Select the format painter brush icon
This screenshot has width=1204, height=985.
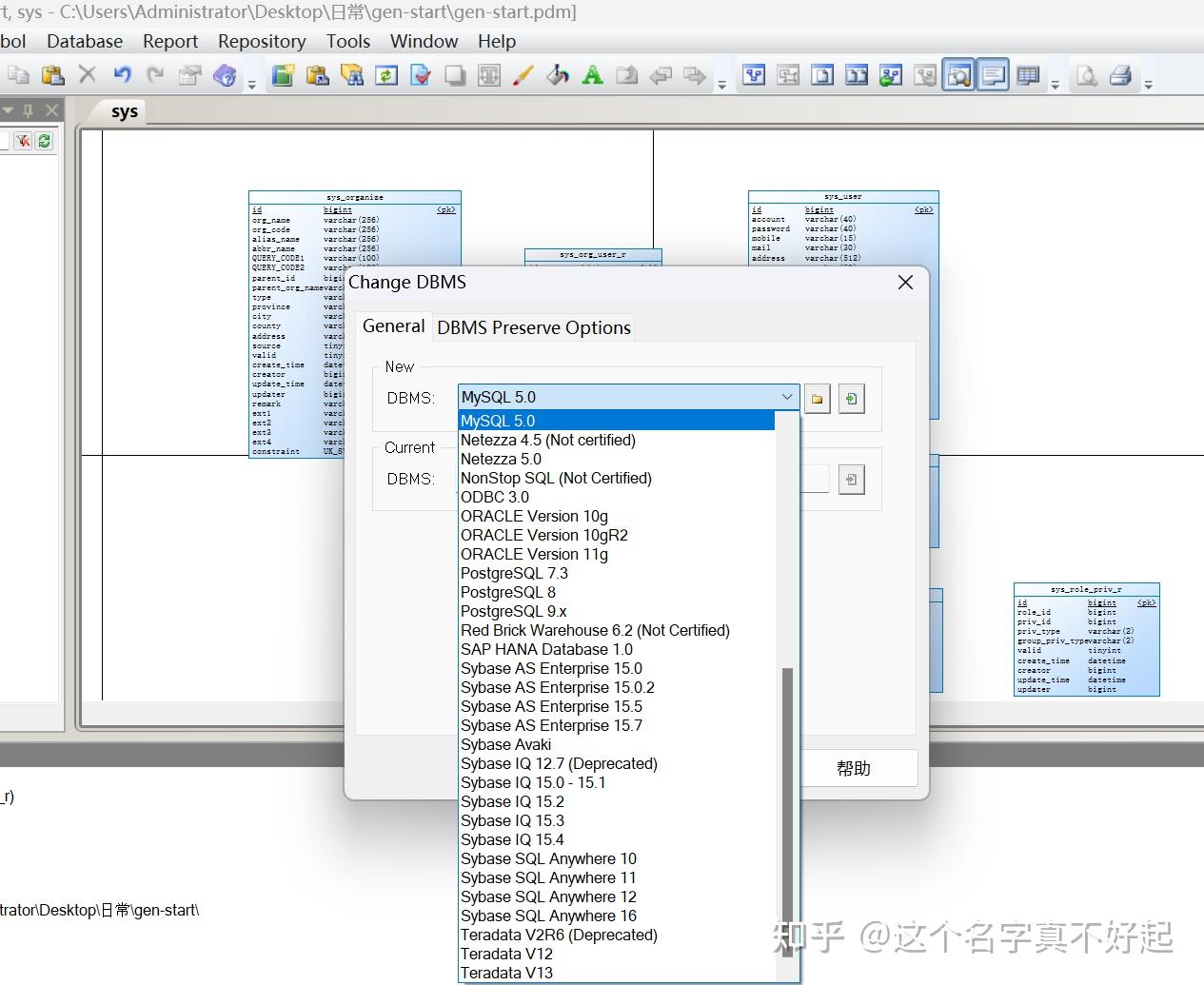click(523, 75)
